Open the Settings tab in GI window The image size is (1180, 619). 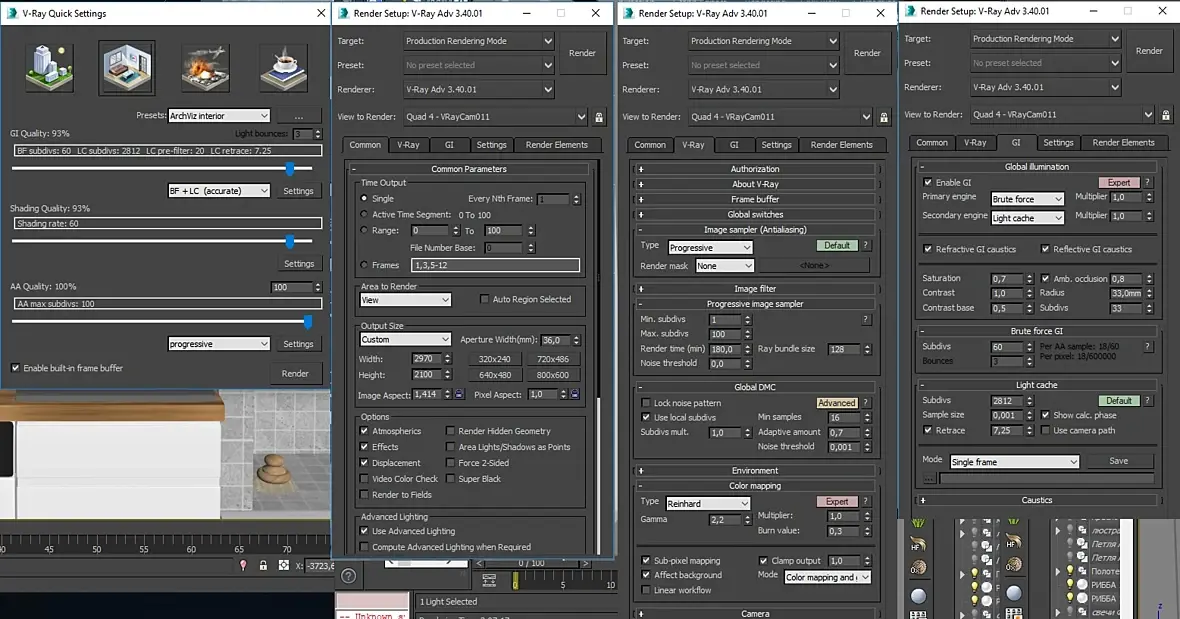(x=1058, y=143)
